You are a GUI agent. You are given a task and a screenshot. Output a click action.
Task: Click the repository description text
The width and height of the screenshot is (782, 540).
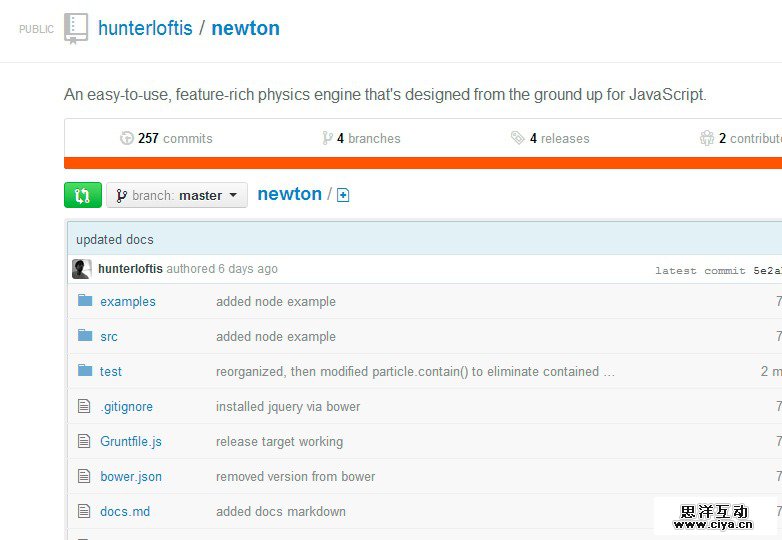[385, 95]
